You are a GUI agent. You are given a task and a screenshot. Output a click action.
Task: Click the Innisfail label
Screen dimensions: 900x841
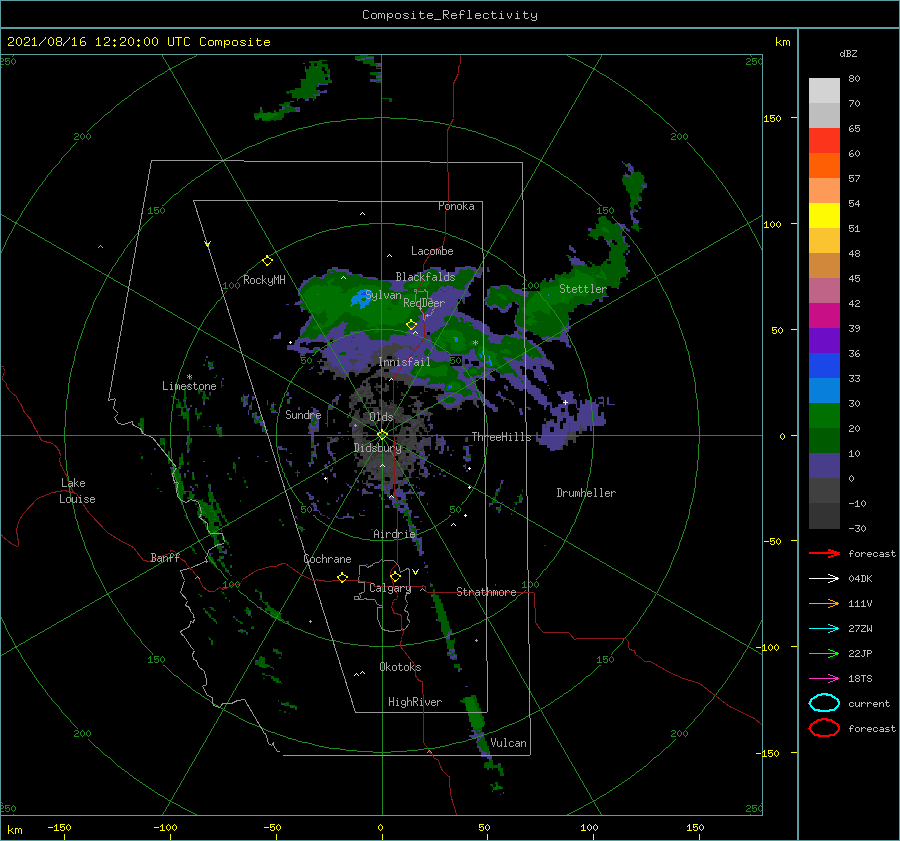[x=404, y=362]
